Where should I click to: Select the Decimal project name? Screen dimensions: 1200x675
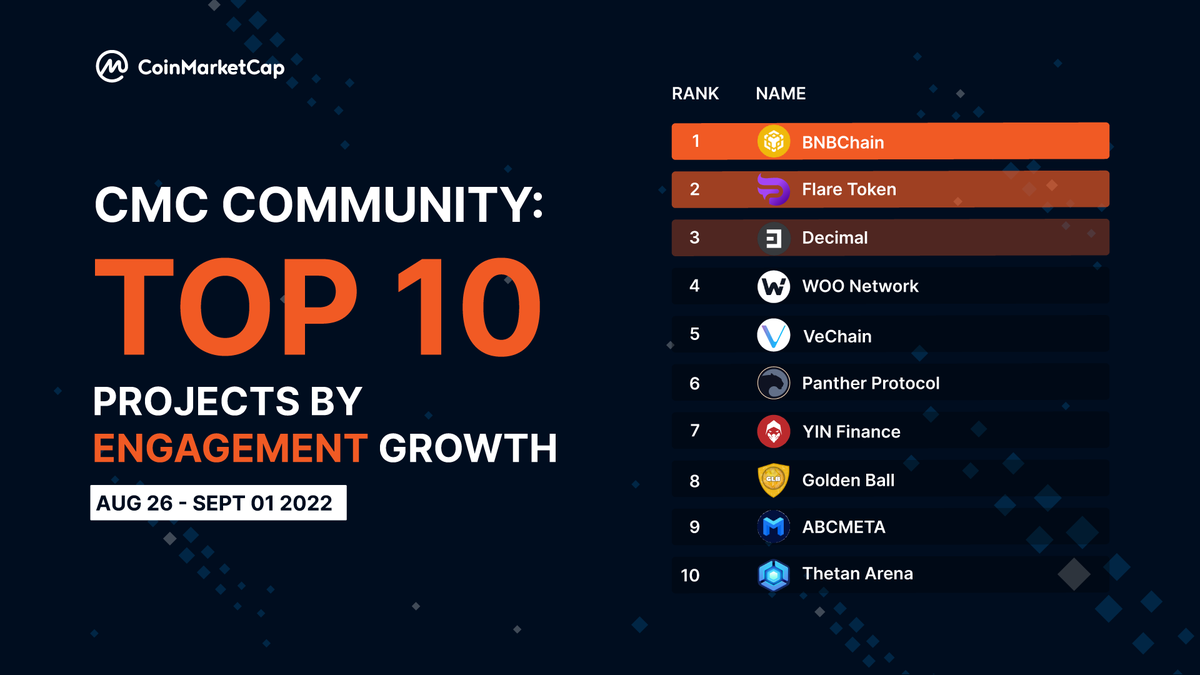point(835,238)
